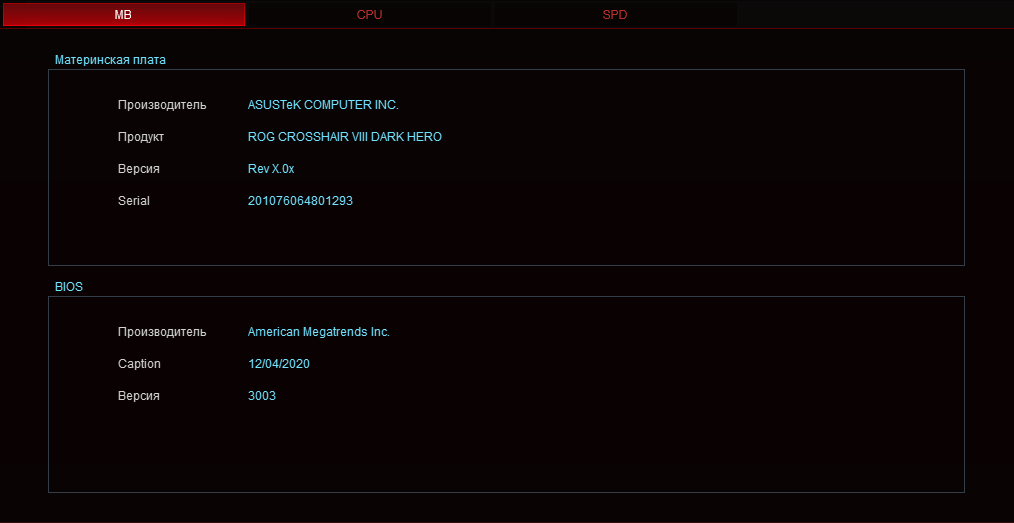Screen dimensions: 1014x523
Task: Switch to the CPU tab
Action: click(369, 15)
